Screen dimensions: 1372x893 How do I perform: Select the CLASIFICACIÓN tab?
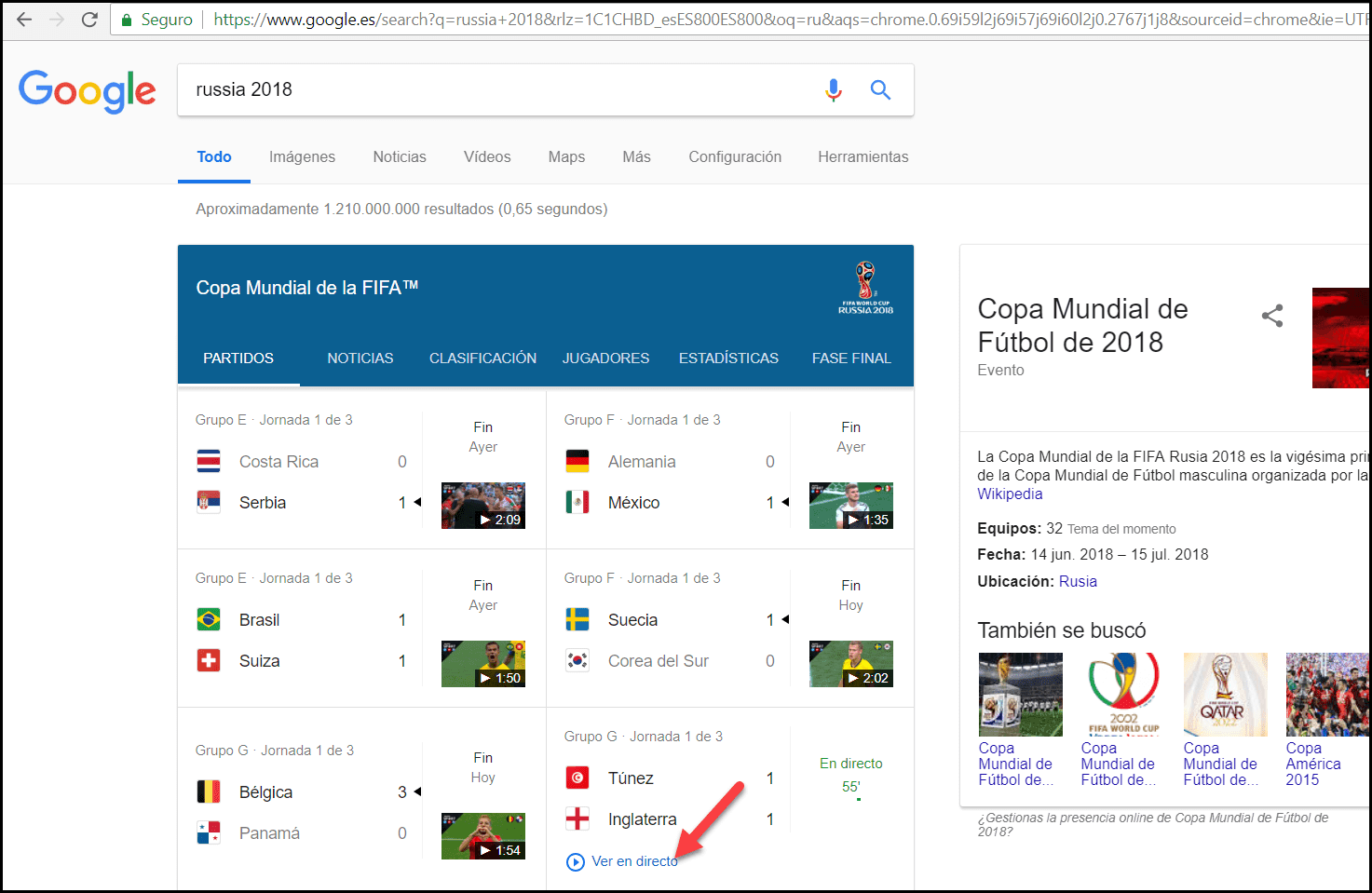click(x=482, y=359)
